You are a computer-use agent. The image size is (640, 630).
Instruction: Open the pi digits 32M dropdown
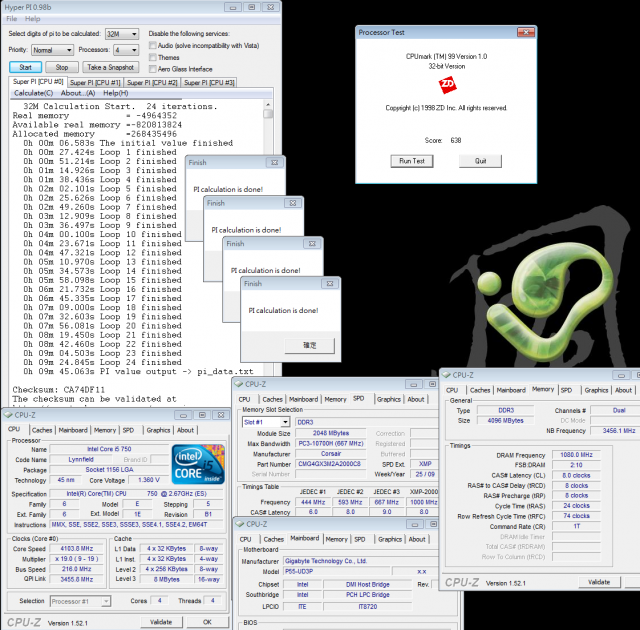coord(122,34)
